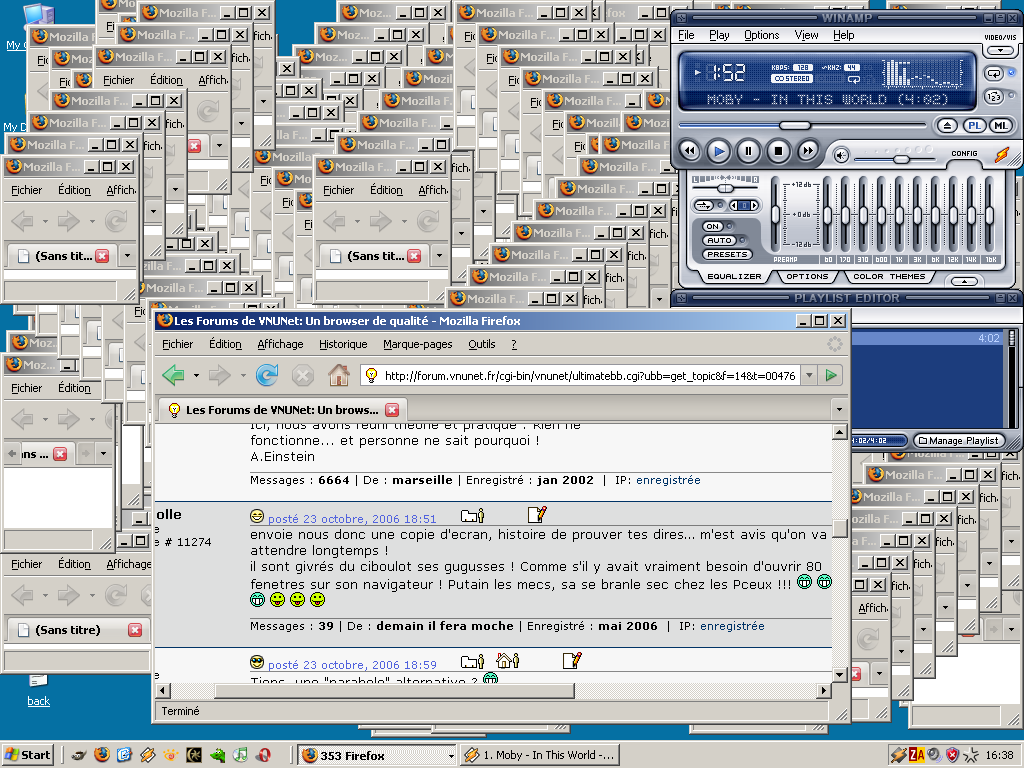Open the Back button history dropdown

point(196,376)
